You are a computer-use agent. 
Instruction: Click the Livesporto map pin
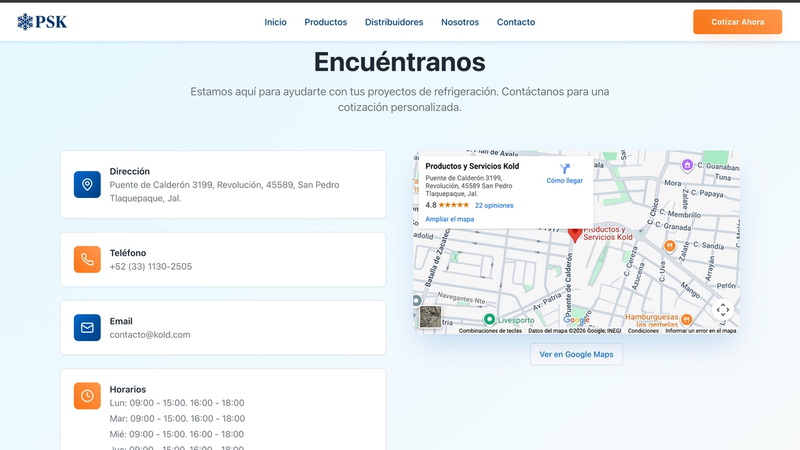coord(489,319)
